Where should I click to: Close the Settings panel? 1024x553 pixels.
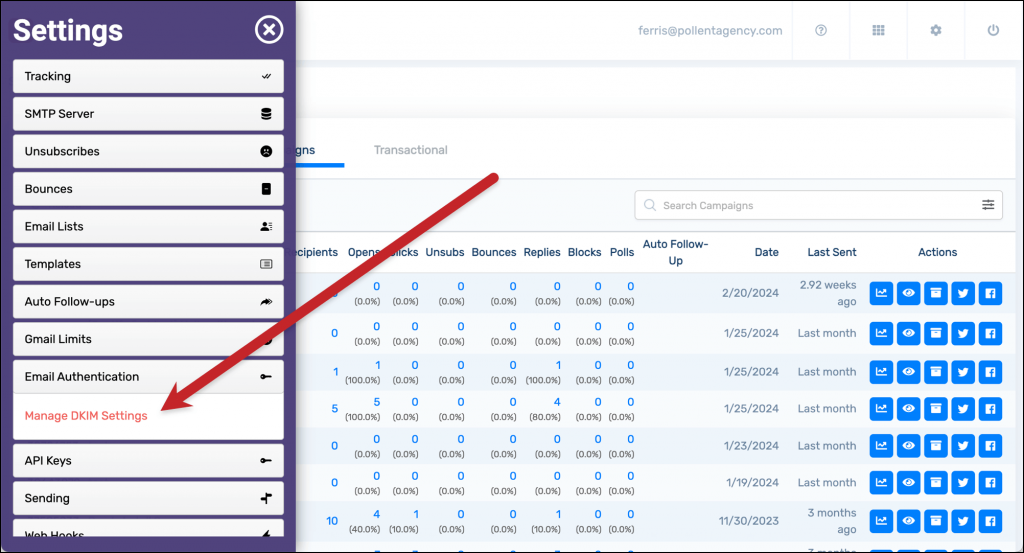coord(269,30)
